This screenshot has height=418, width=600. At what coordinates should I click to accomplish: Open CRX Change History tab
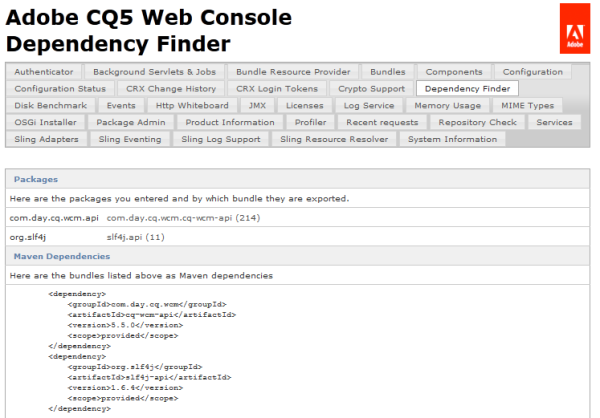point(171,89)
